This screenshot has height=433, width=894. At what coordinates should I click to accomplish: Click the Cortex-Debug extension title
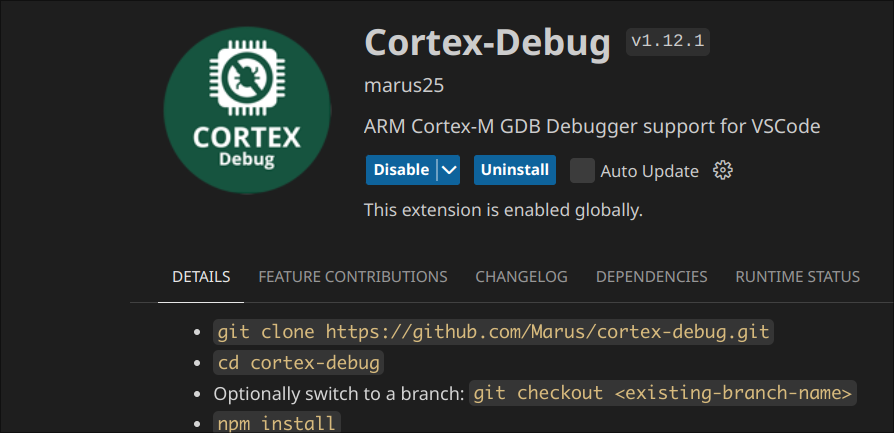(x=487, y=43)
